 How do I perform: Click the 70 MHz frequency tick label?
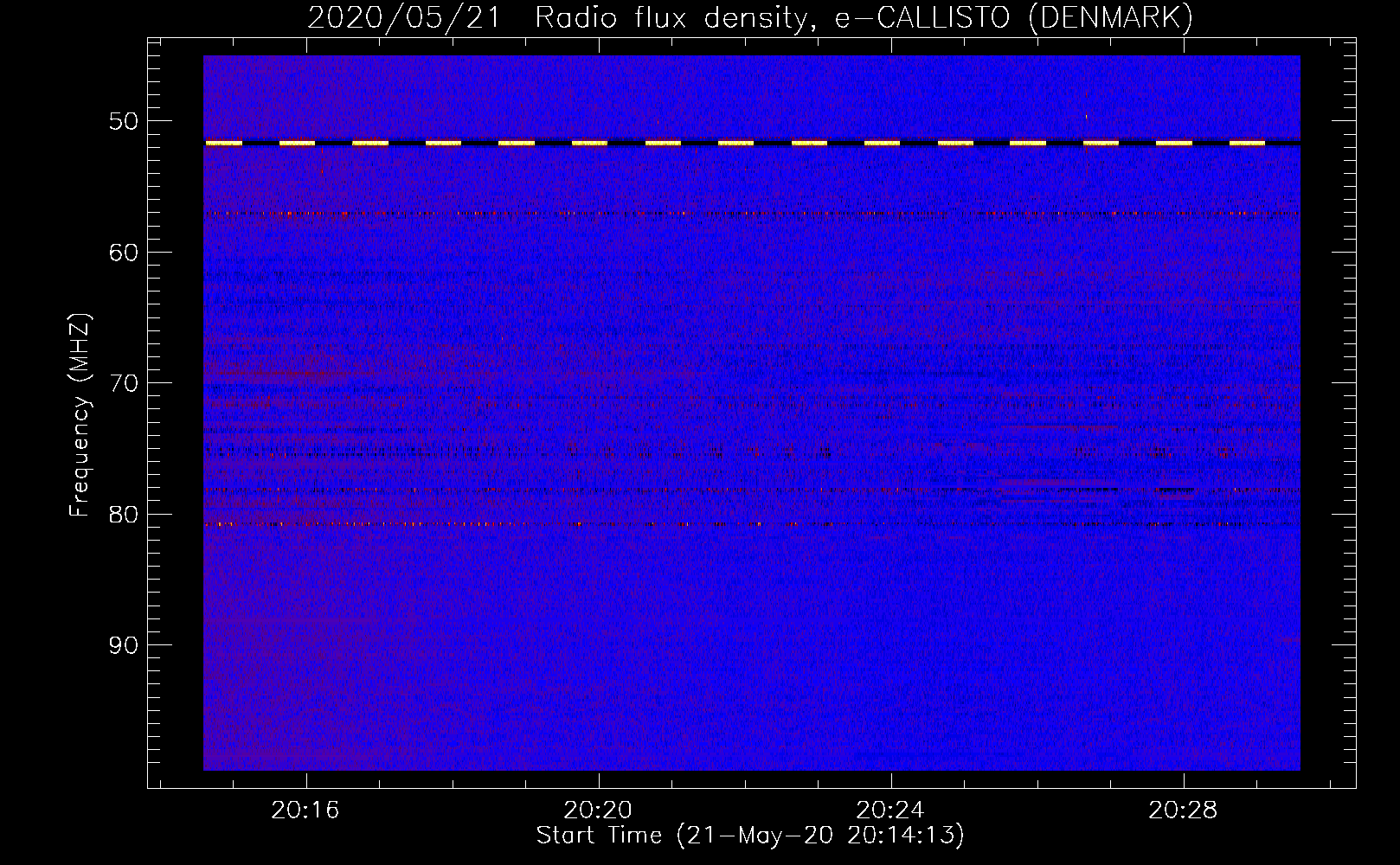pyautogui.click(x=124, y=383)
